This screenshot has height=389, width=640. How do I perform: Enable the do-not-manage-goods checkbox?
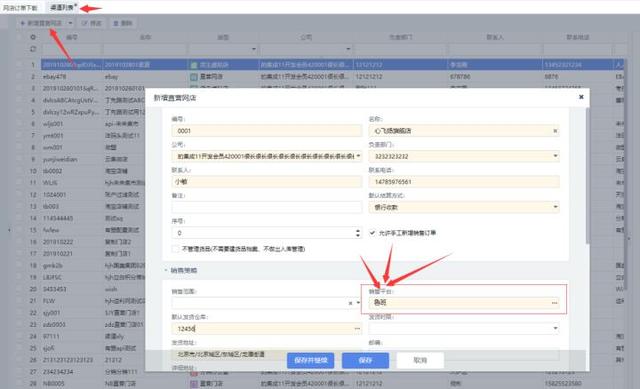pyautogui.click(x=175, y=249)
